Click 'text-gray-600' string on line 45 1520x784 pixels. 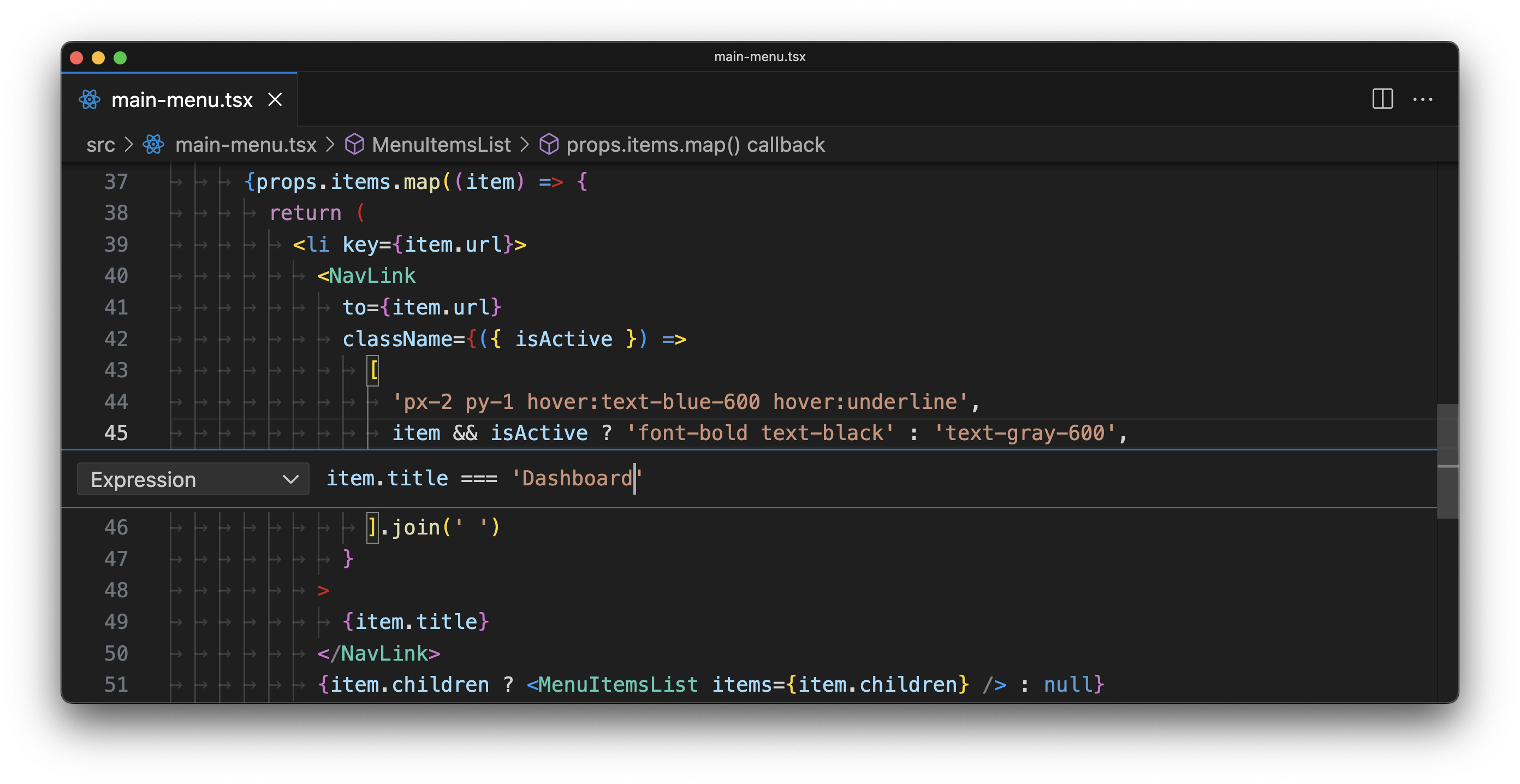1024,433
